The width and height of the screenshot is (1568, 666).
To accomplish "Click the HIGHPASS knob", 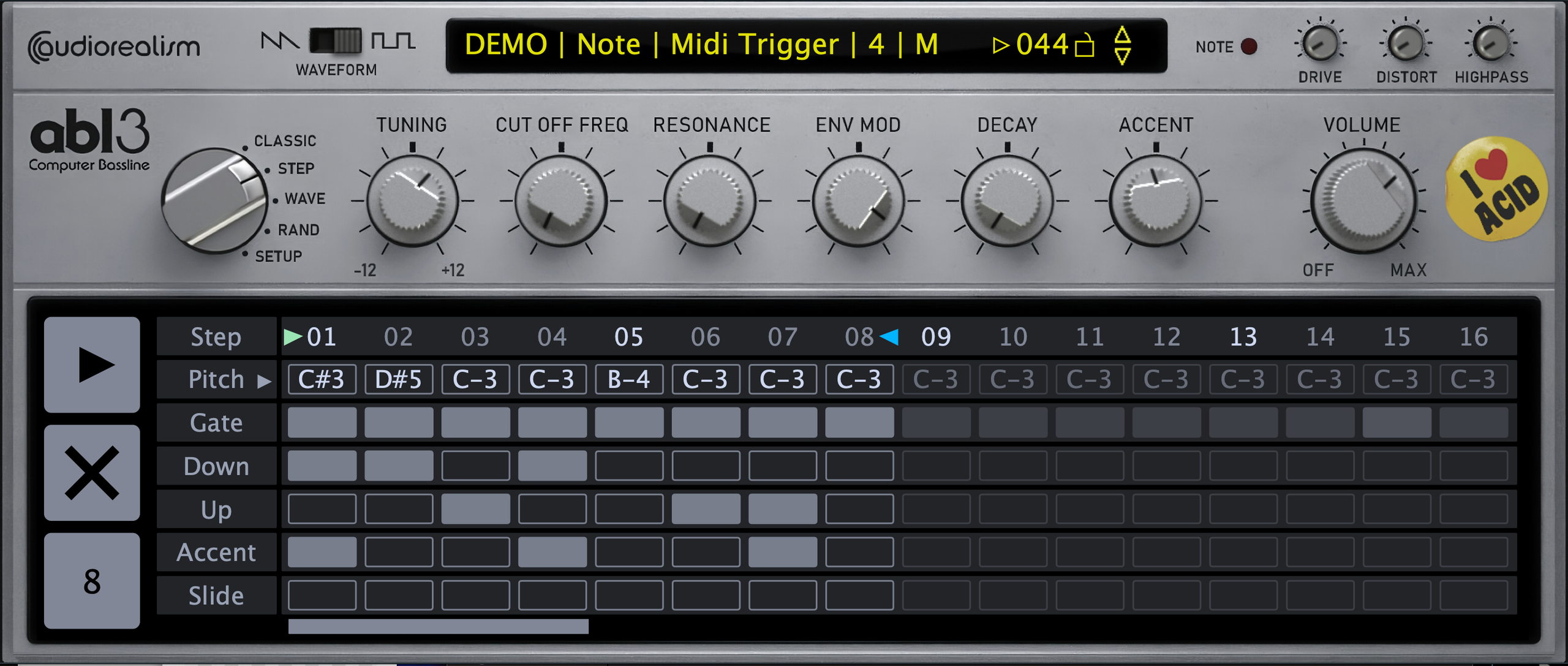I will tap(1491, 43).
